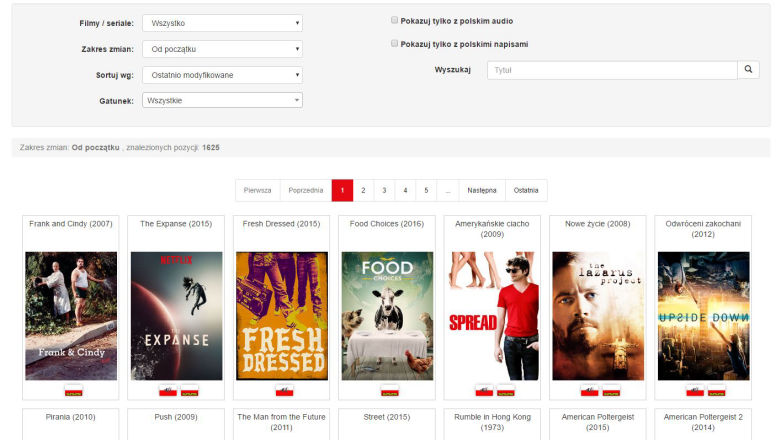
Task: Open the 'Sortuj wg' dropdown
Action: pyautogui.click(x=222, y=75)
